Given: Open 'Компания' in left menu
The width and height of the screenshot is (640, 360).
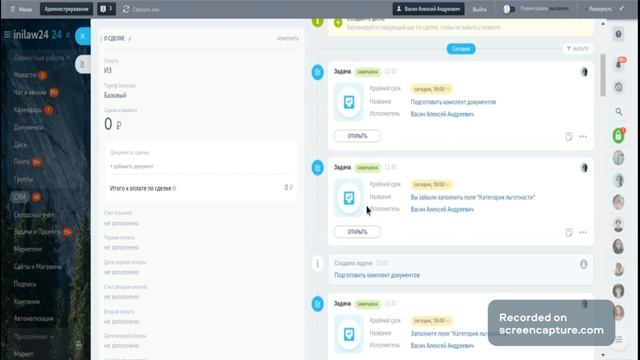Looking at the screenshot, I should tap(27, 302).
